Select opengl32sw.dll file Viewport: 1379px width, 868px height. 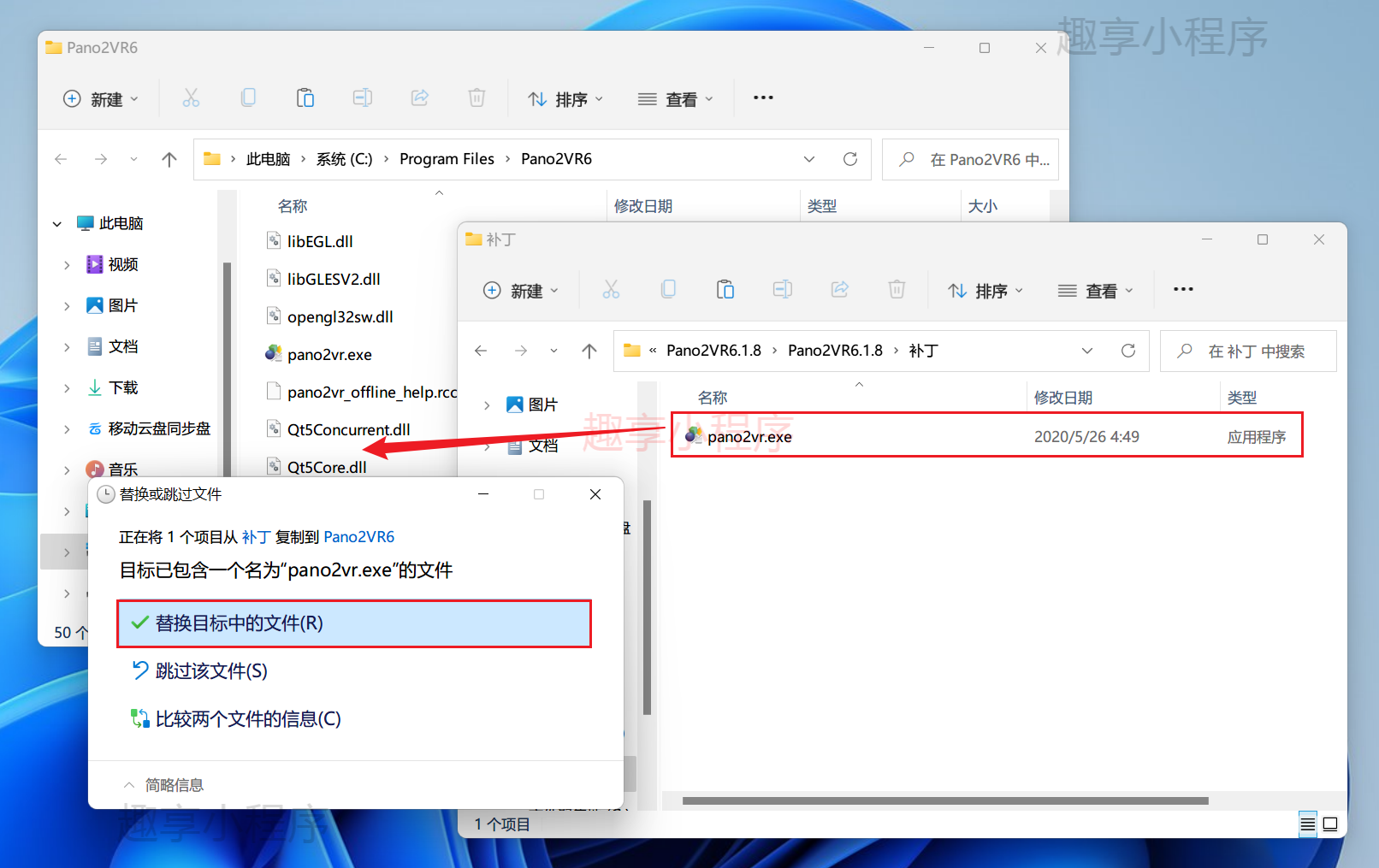coord(340,317)
